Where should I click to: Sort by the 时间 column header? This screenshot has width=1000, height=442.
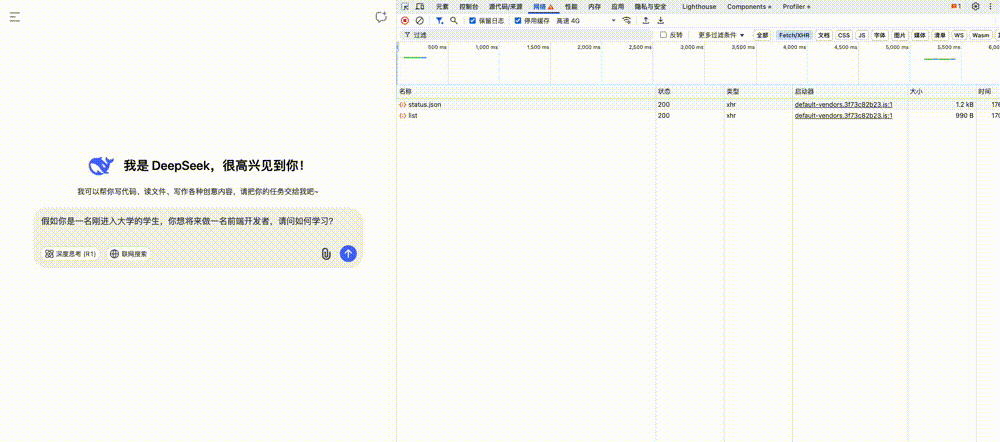click(x=988, y=92)
